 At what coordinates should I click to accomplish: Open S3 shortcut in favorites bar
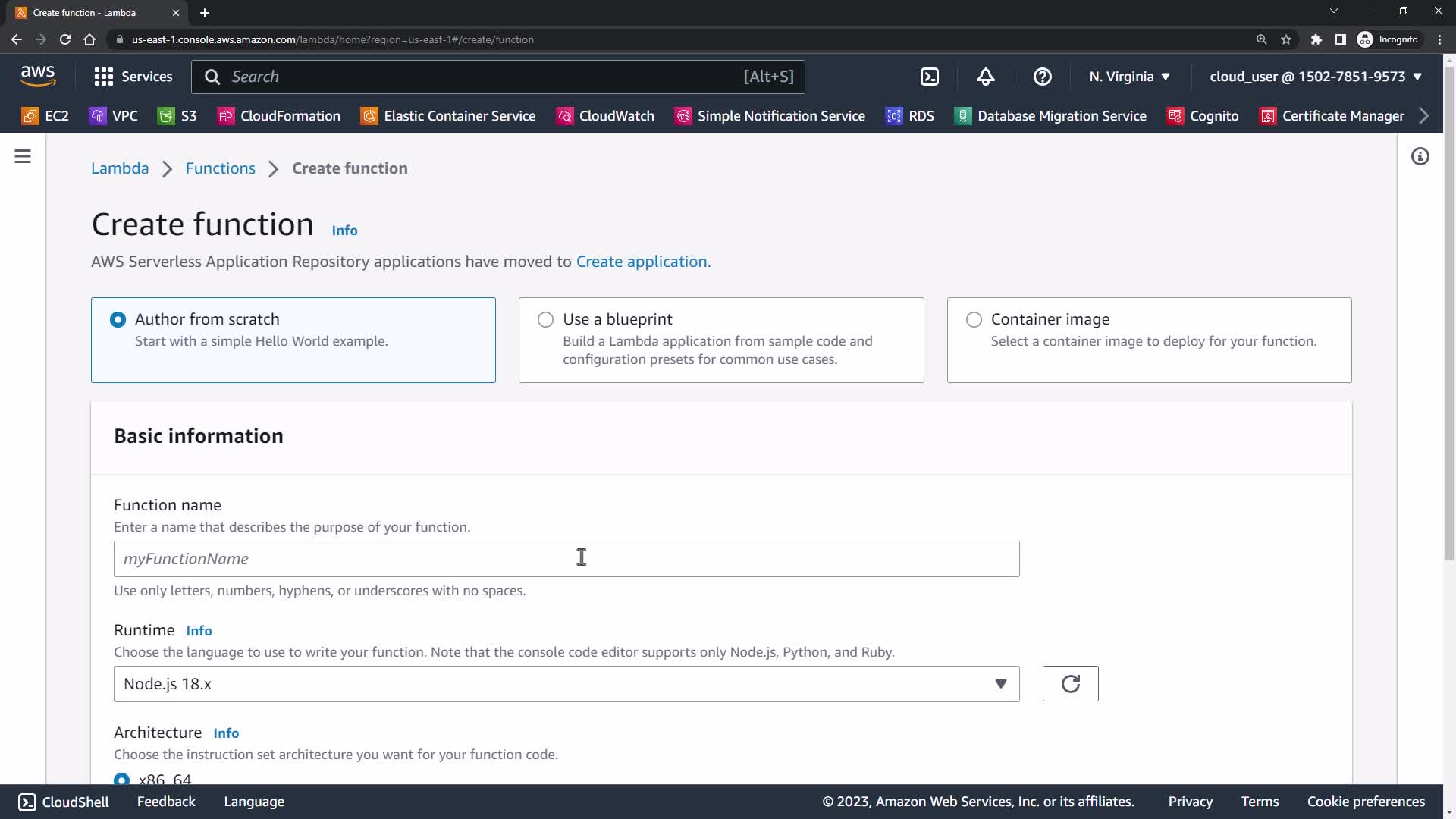177,116
